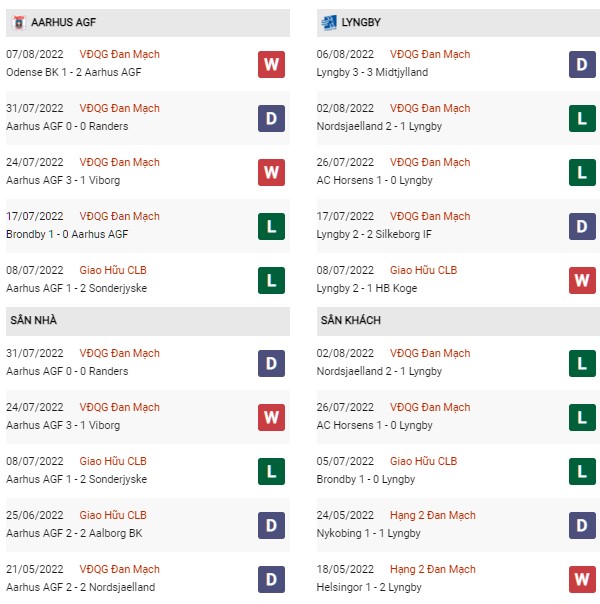Image resolution: width=600 pixels, height=604 pixels.
Task: Click the Lyngby club logo
Action: pyautogui.click(x=329, y=22)
